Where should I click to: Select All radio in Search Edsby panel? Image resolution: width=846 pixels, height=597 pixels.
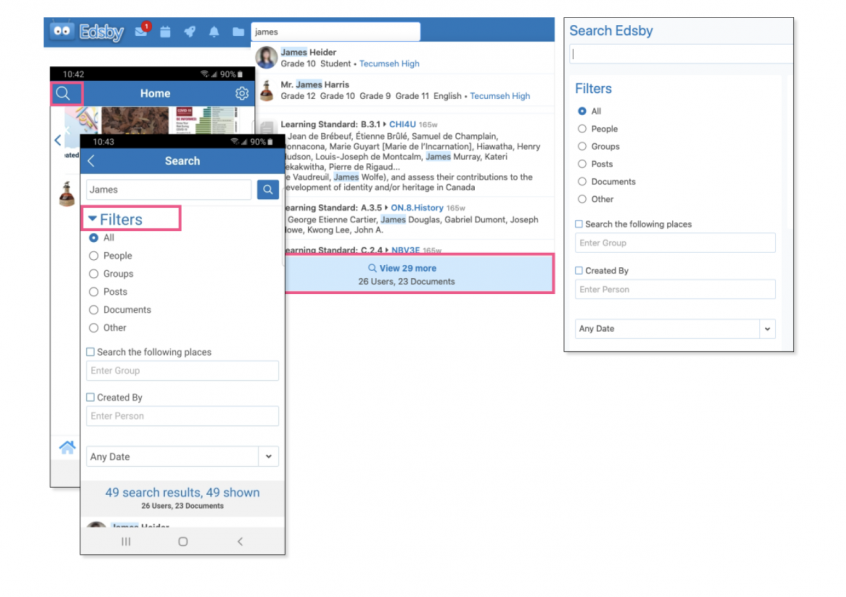click(582, 111)
